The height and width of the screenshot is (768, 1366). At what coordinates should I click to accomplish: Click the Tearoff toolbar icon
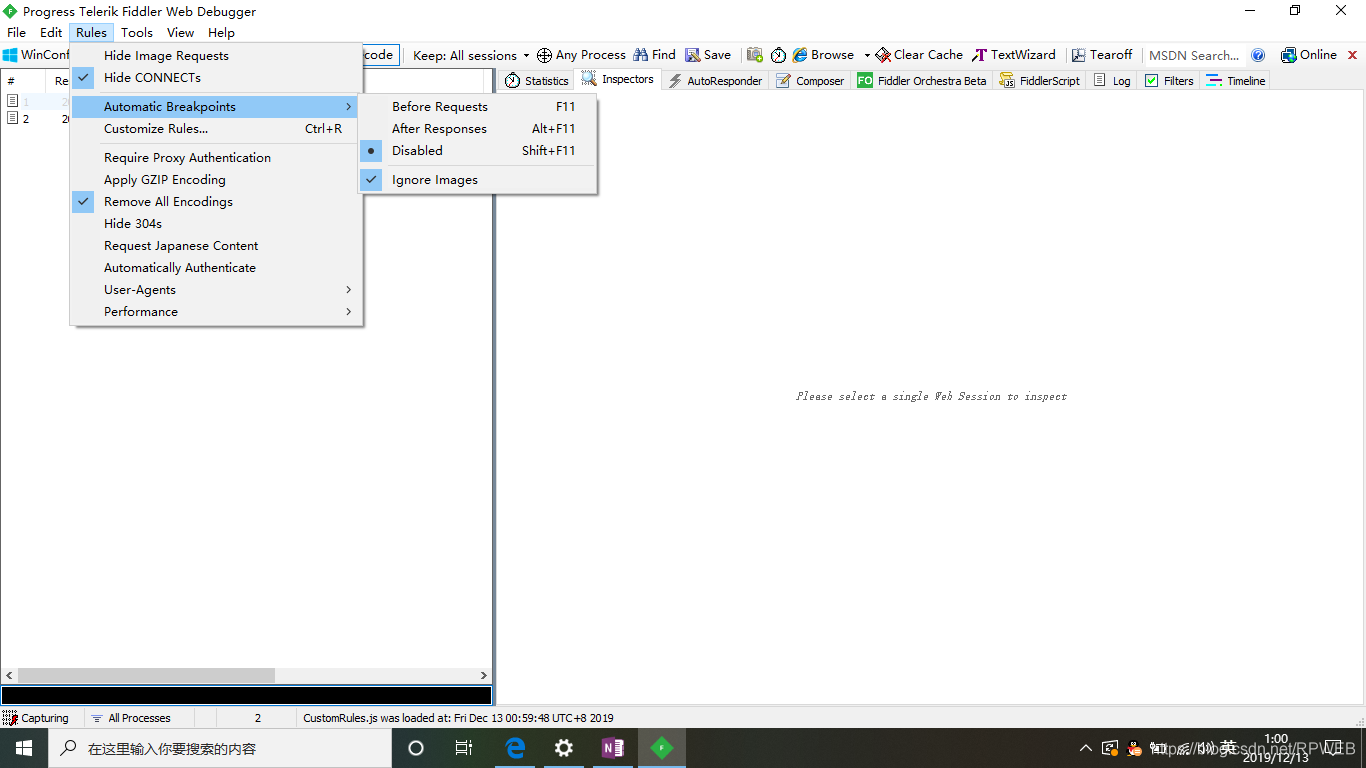pyautogui.click(x=1078, y=55)
